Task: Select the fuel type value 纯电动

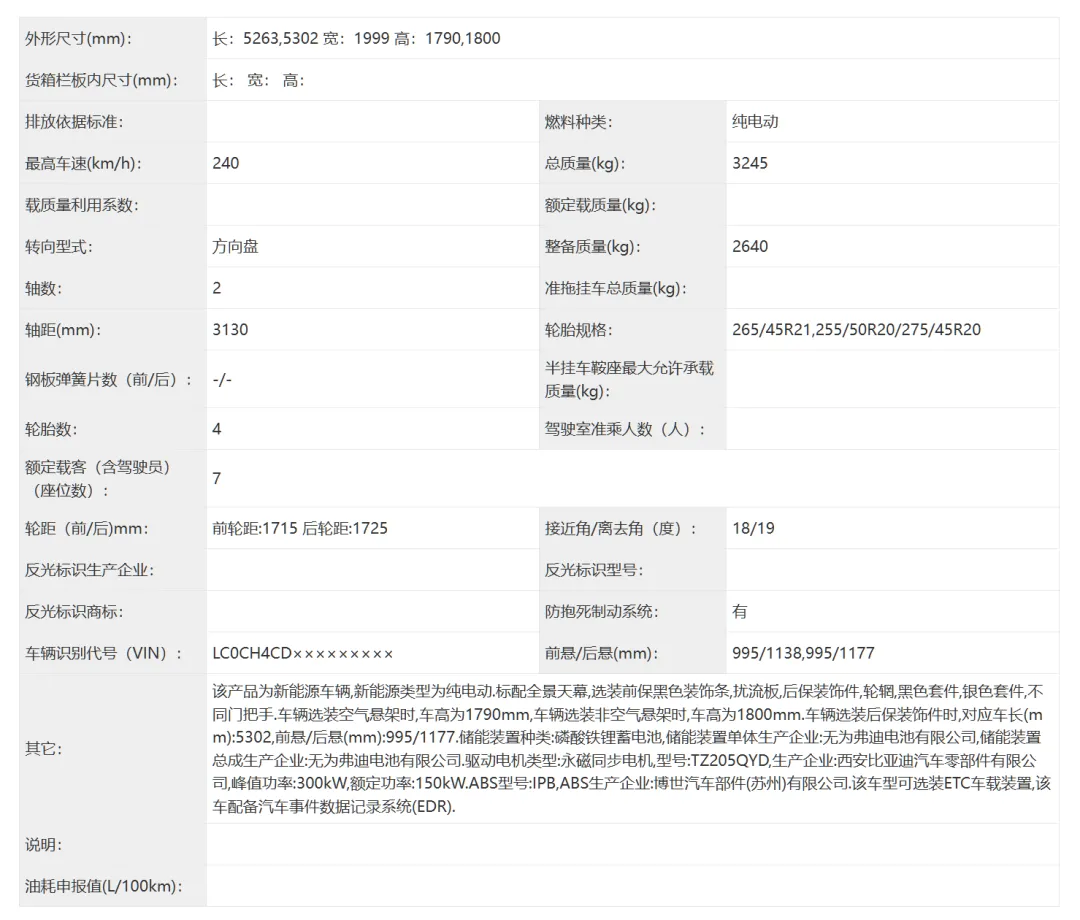Action: [x=755, y=122]
